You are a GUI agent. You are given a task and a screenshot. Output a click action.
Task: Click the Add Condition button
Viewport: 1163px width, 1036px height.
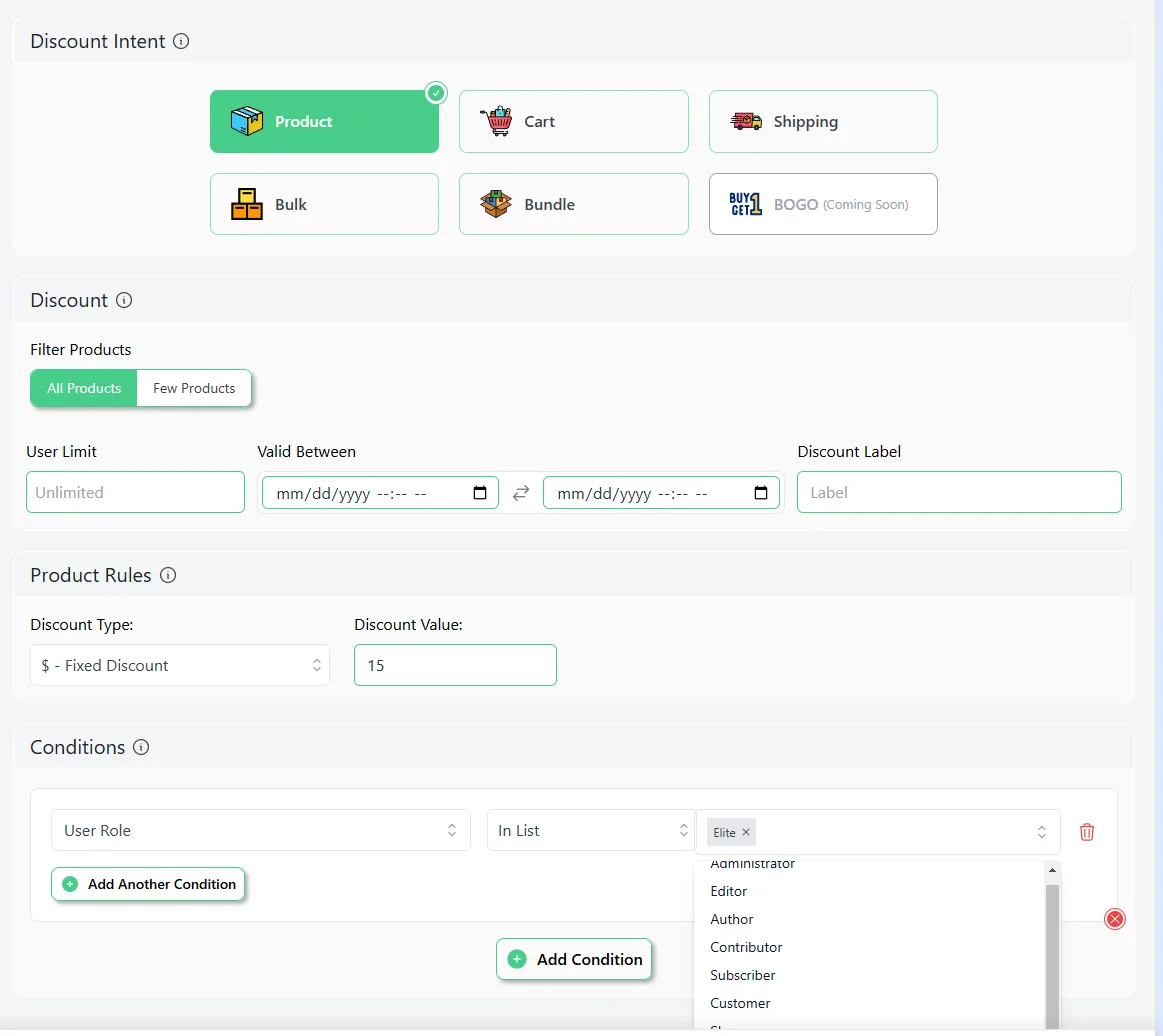click(x=574, y=960)
